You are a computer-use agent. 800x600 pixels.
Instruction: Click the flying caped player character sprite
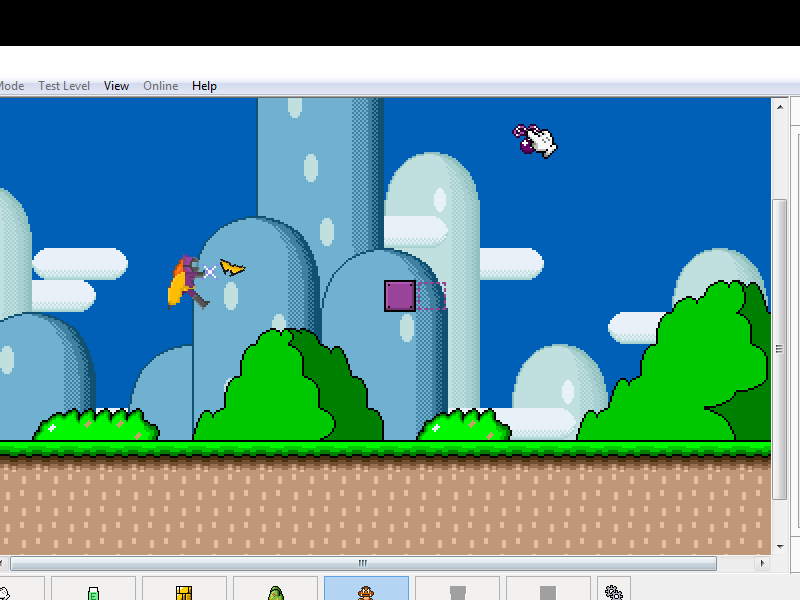pyautogui.click(x=187, y=282)
